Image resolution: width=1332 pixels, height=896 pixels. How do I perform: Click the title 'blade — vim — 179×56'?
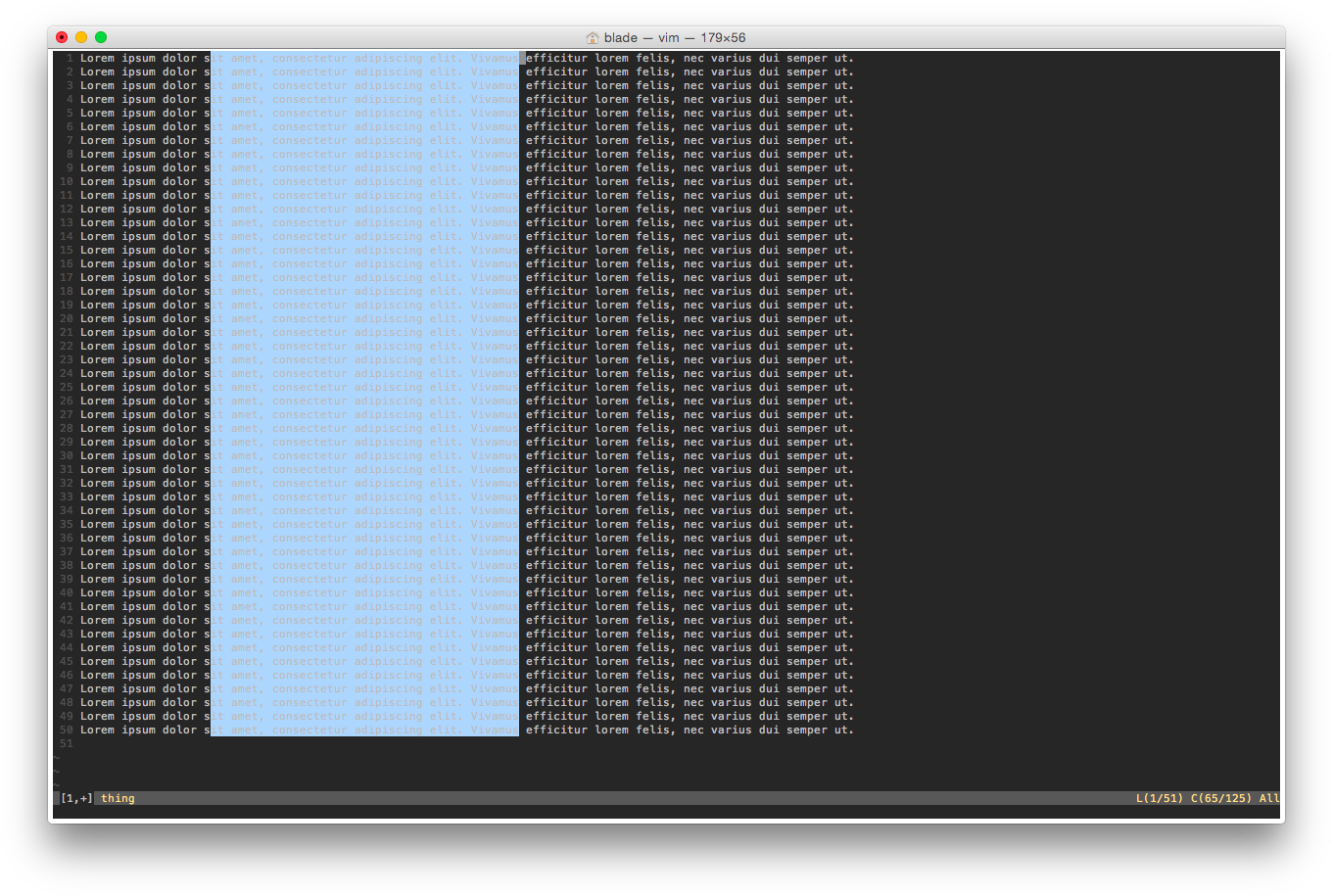coord(676,37)
